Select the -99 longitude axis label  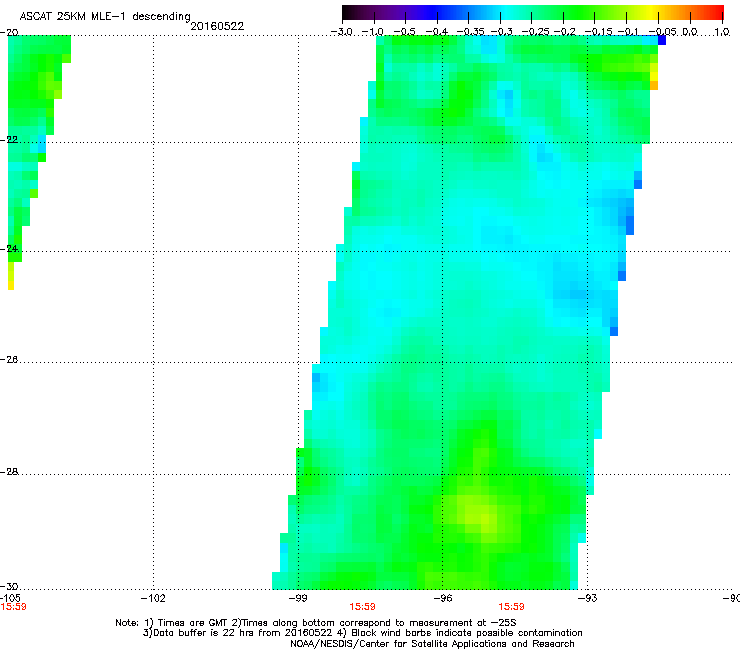point(298,599)
